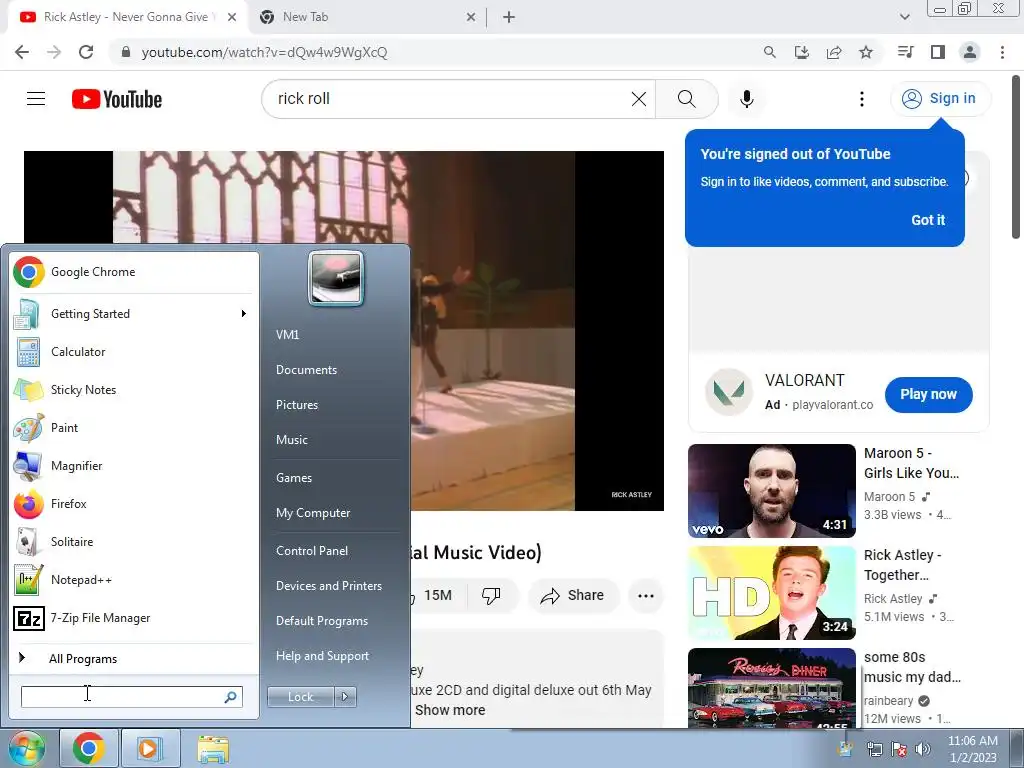Expand Getting Started submenu arrow
This screenshot has width=1024, height=768.
click(244, 313)
